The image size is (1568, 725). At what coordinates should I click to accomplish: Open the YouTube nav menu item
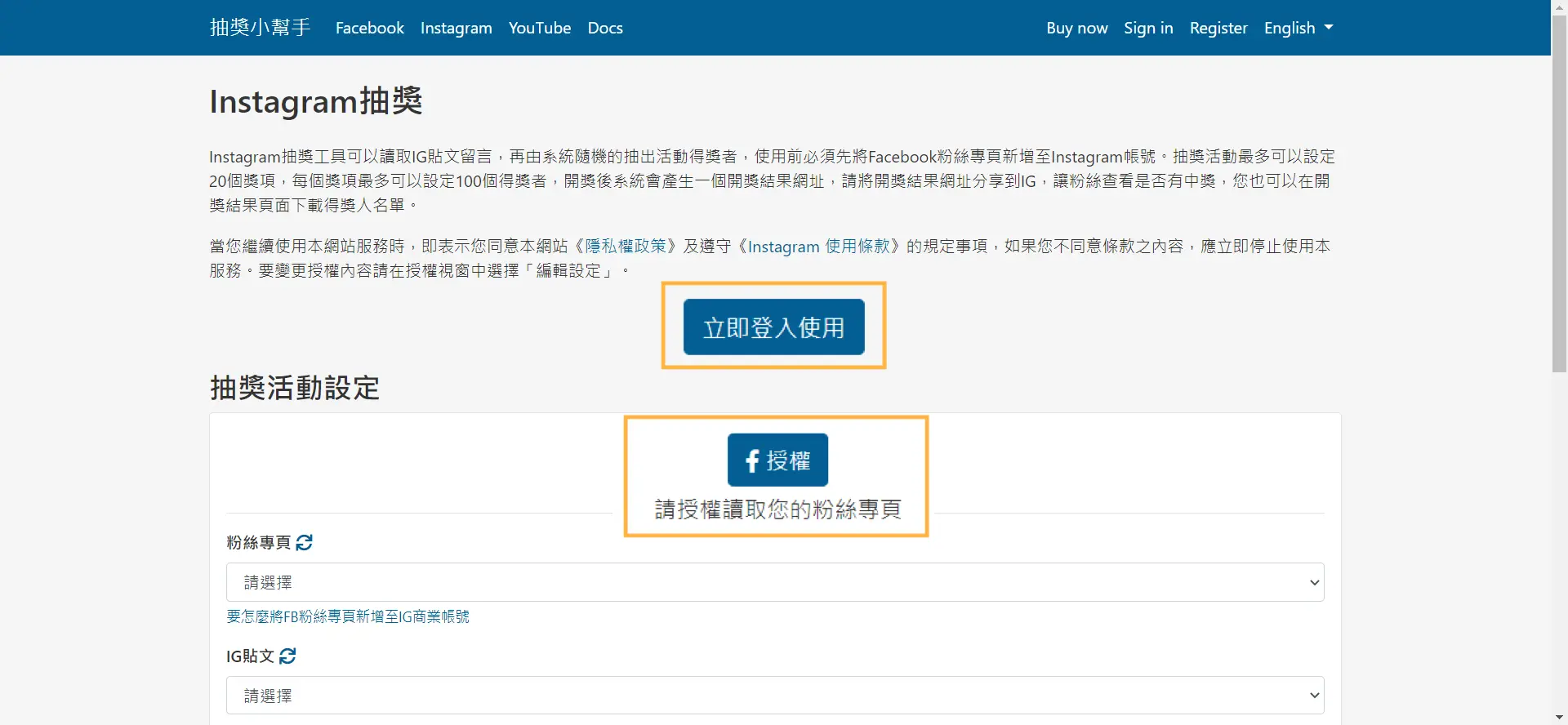click(540, 28)
